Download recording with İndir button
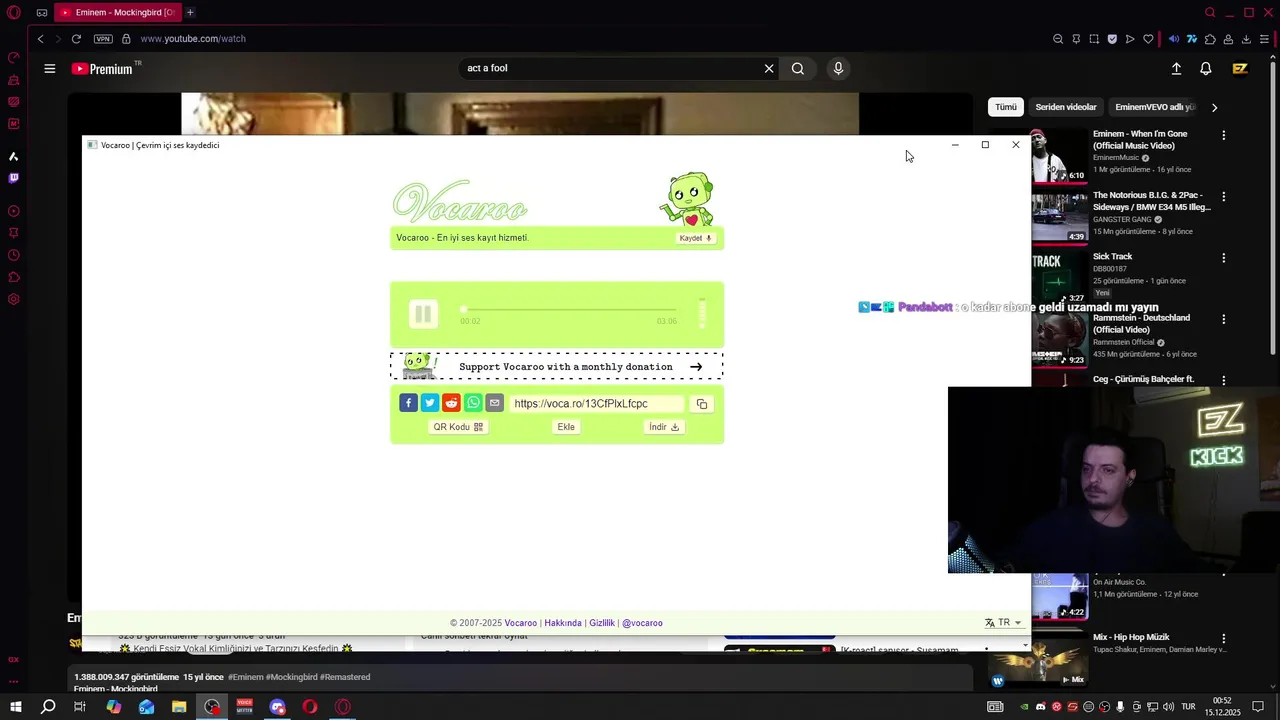Viewport: 1280px width, 720px height. pyautogui.click(x=664, y=427)
